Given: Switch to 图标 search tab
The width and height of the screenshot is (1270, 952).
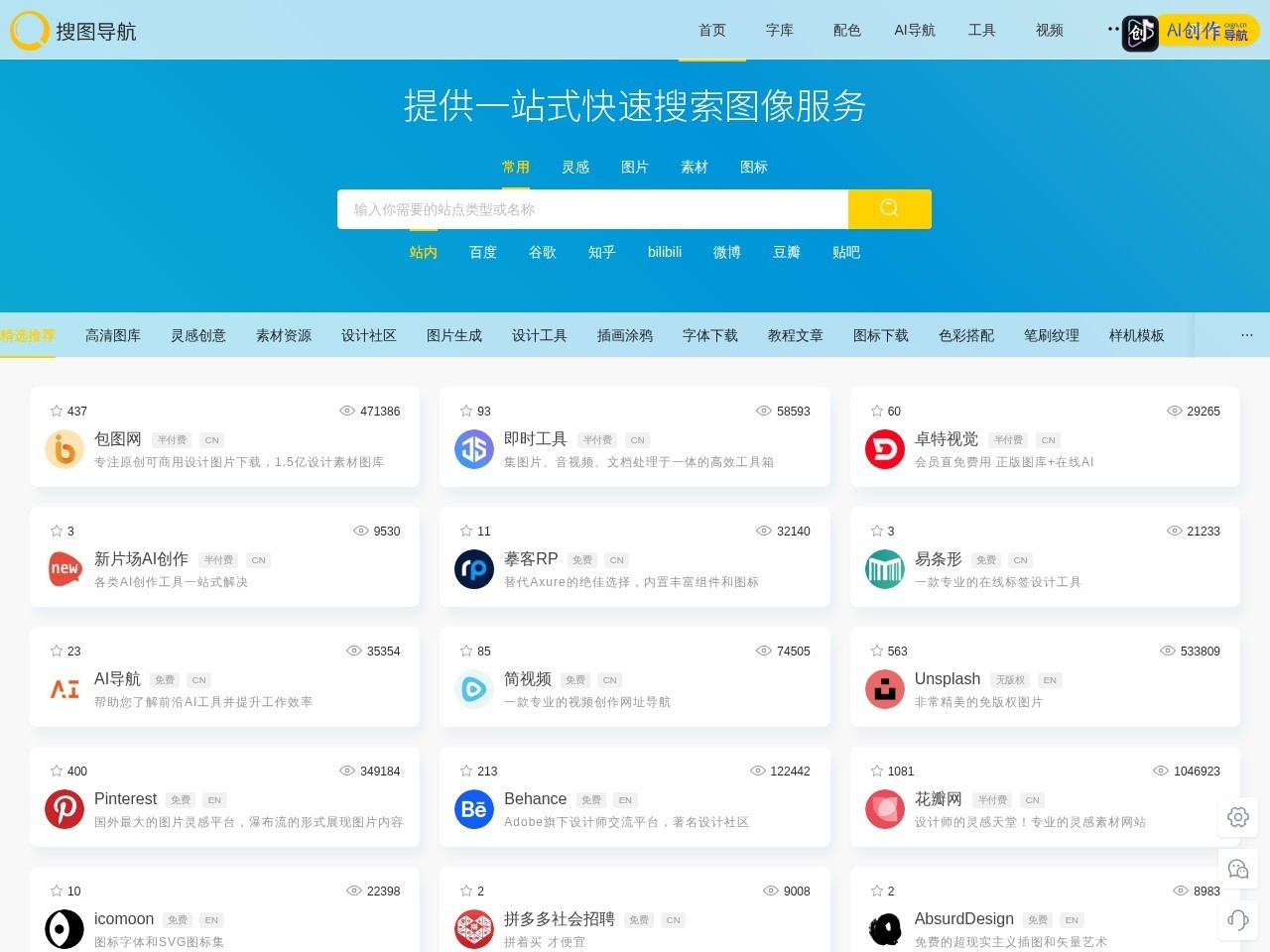Looking at the screenshot, I should click(x=754, y=167).
